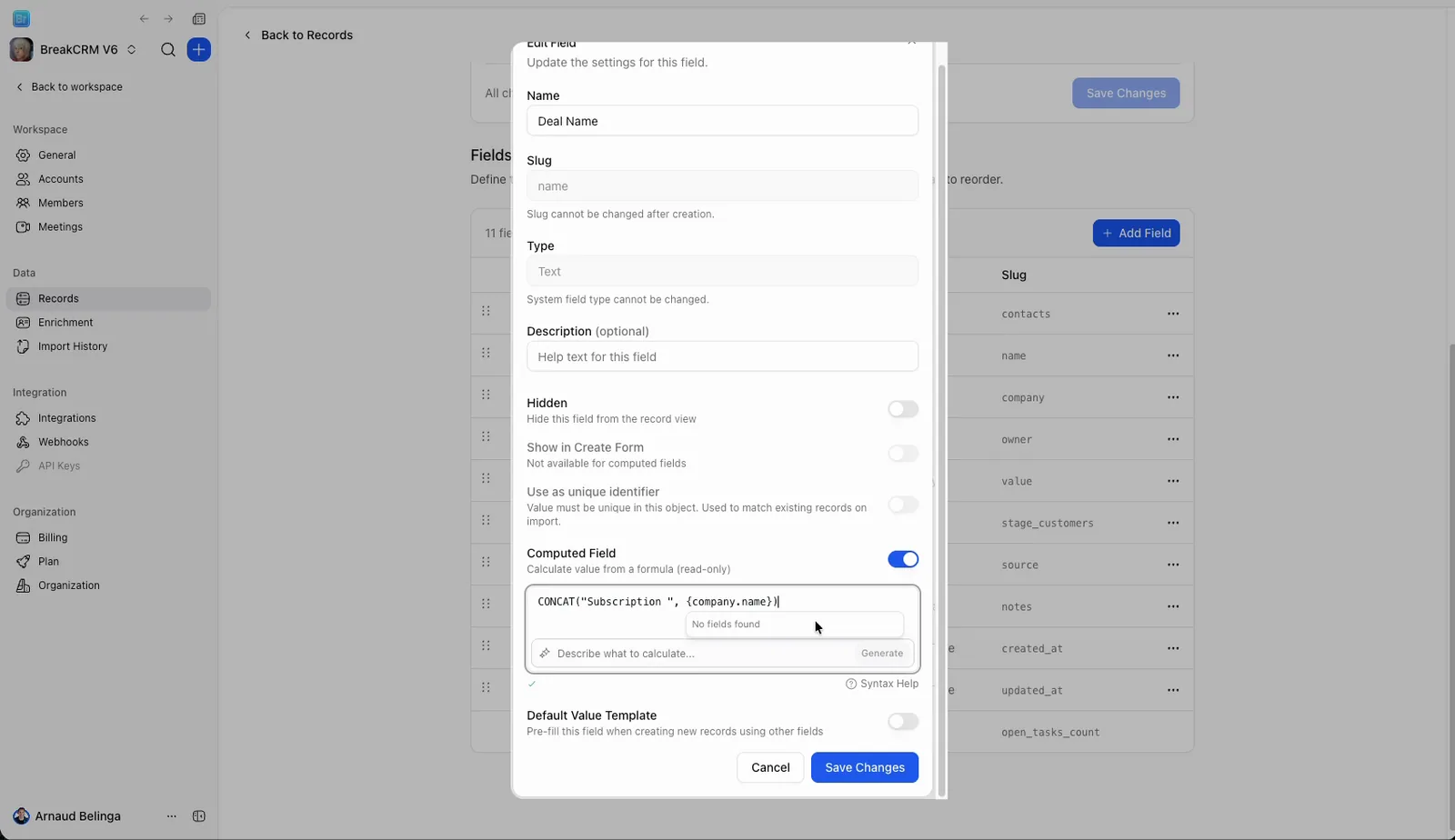Click drag handle icon on the contacts row
Viewport: 1455px width, 840px height.
click(486, 311)
